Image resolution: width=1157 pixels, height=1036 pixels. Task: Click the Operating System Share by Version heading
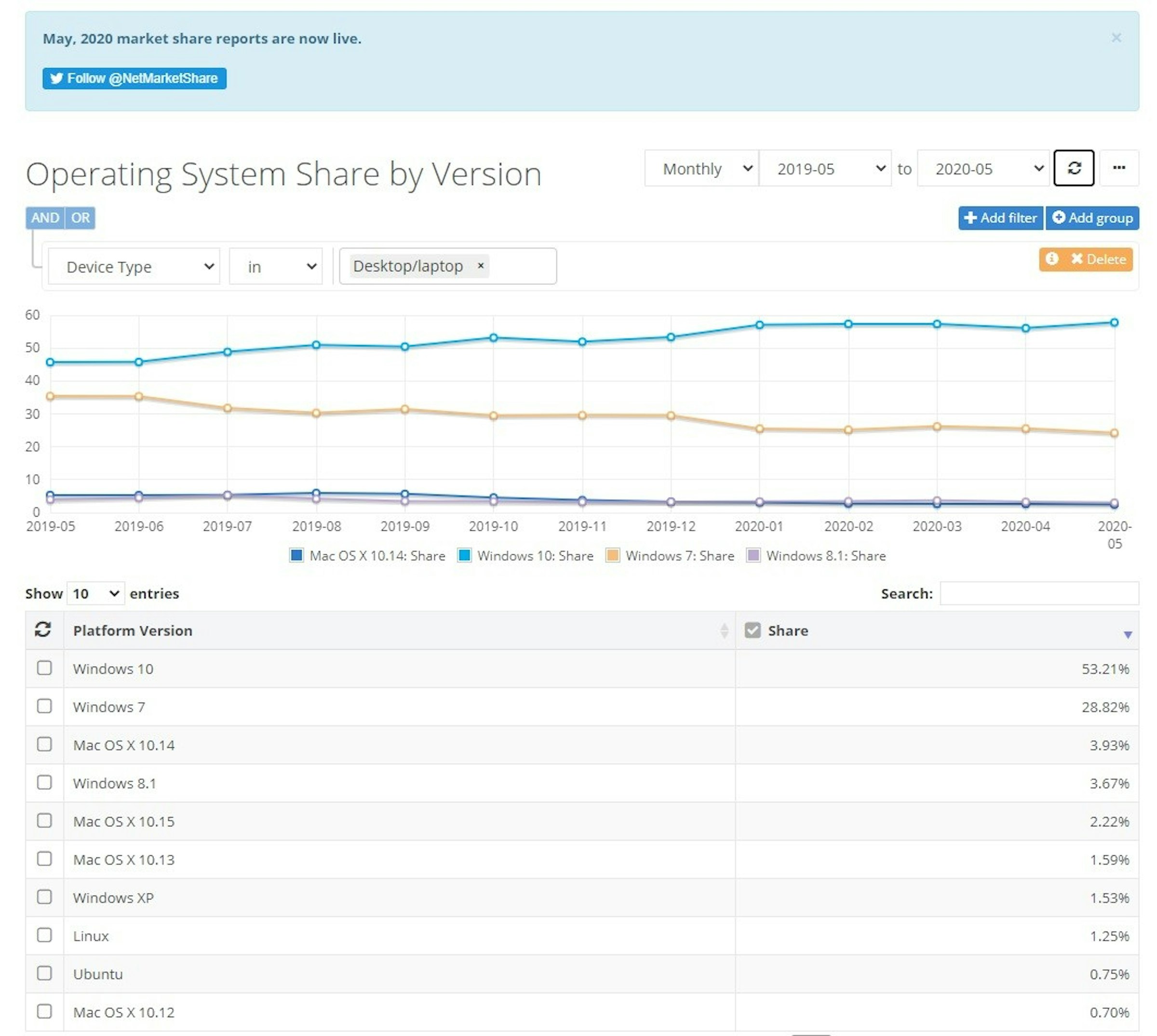[283, 174]
